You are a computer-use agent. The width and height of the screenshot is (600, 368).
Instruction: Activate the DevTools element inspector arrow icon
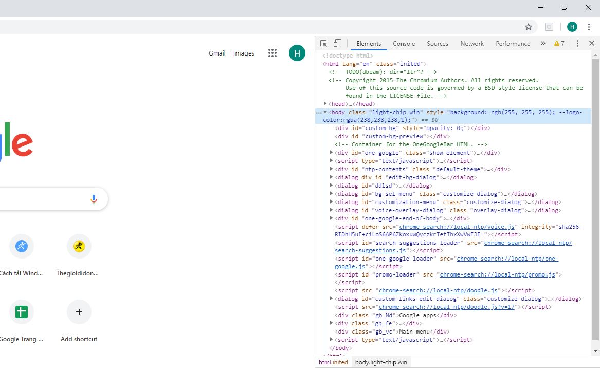coord(323,44)
